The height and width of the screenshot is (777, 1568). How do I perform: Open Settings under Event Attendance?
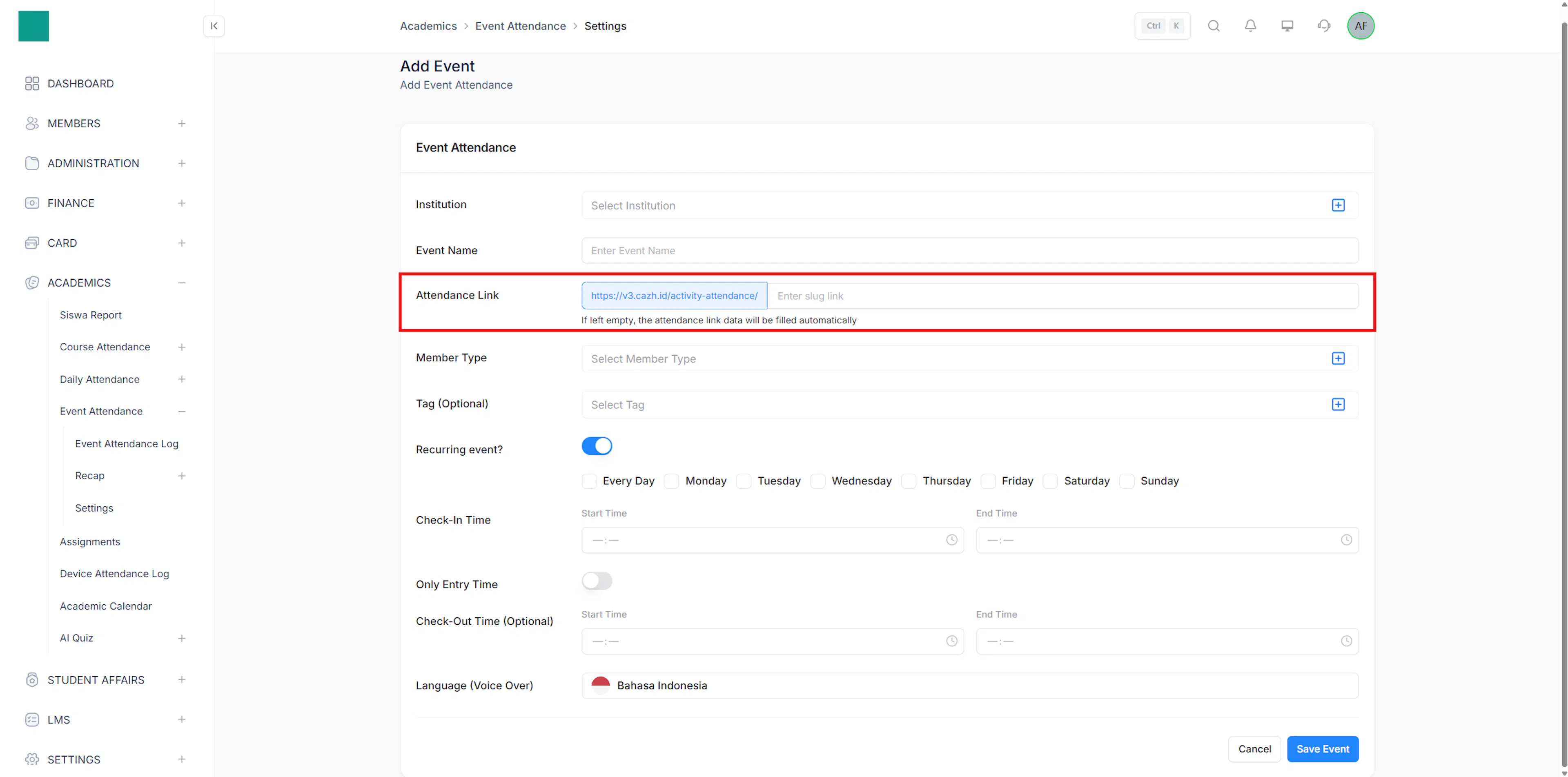click(94, 508)
